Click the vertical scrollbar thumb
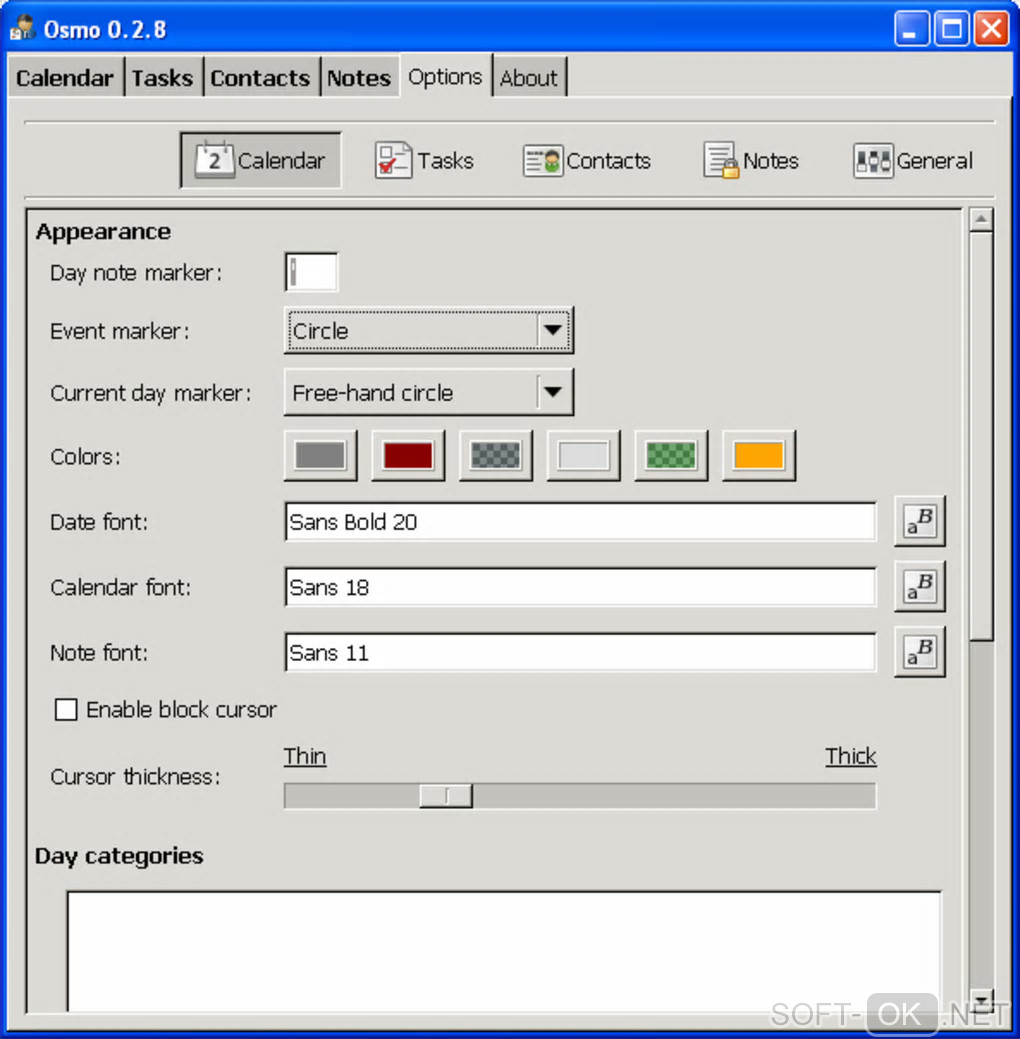This screenshot has height=1039, width=1020. [x=981, y=435]
